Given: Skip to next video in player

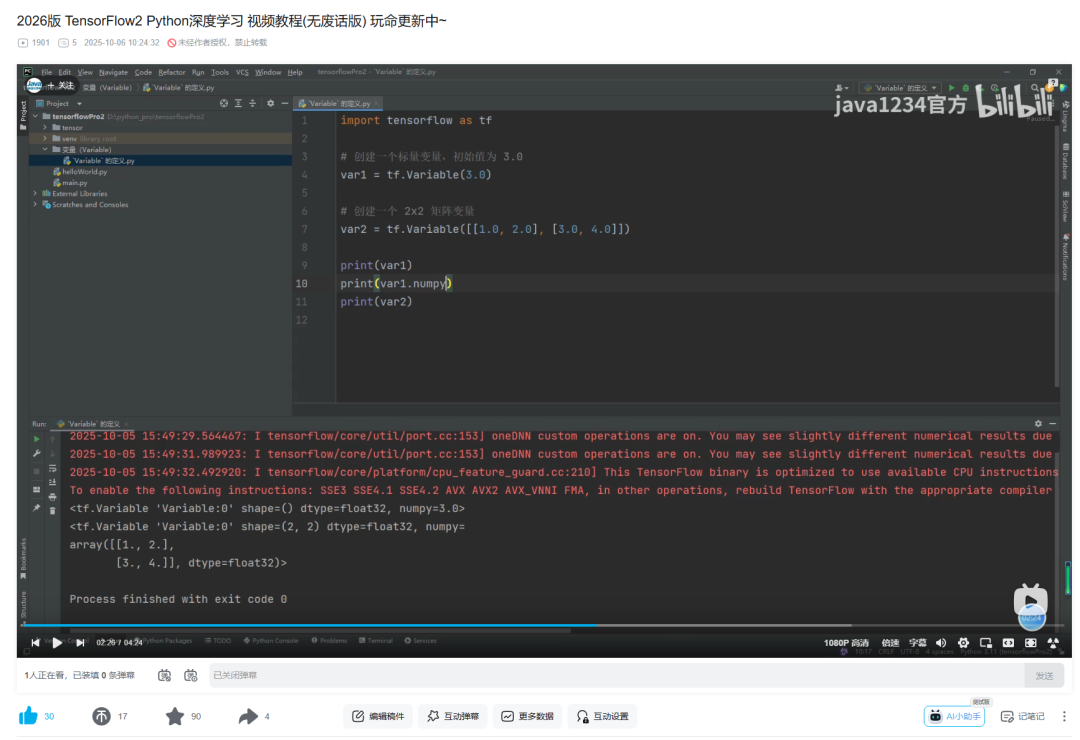Looking at the screenshot, I should [x=80, y=642].
